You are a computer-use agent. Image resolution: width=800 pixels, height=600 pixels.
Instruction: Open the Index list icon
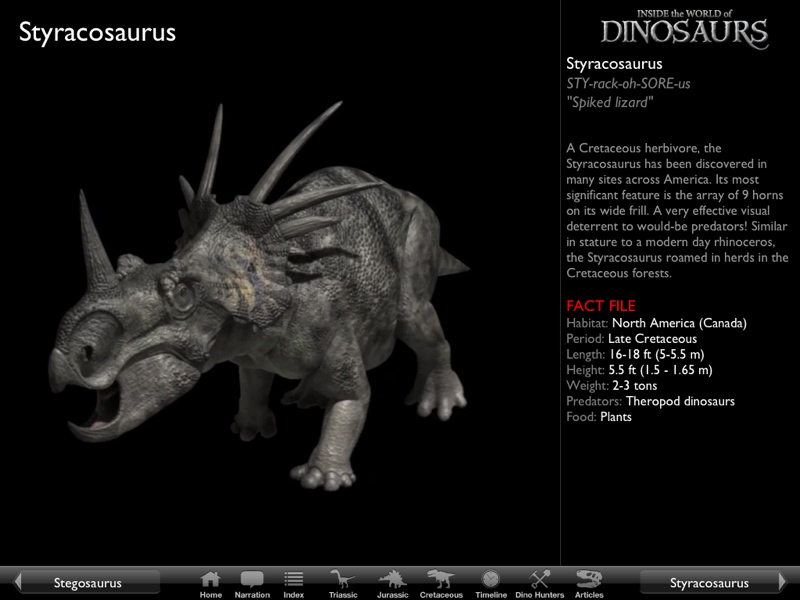click(x=293, y=584)
